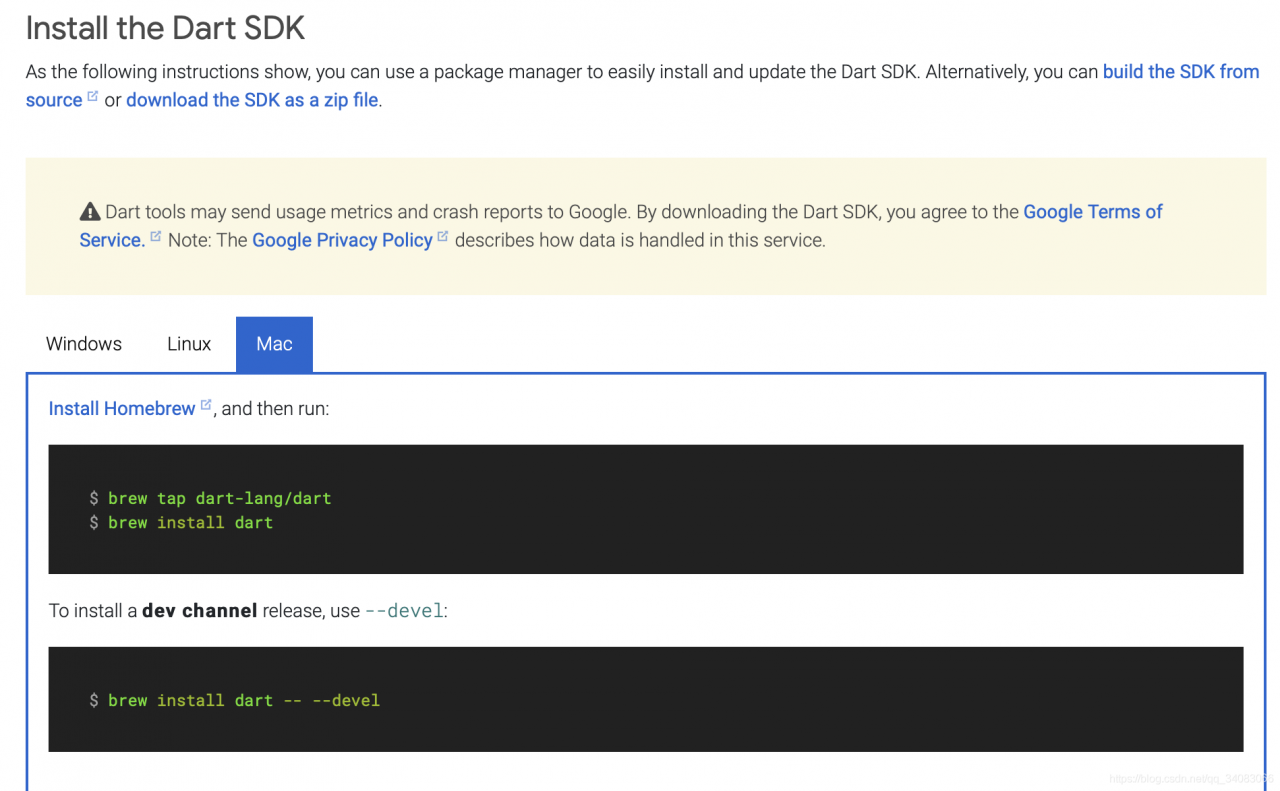Switch to the Linux tab
Screen dimensions: 1280x791
tap(189, 344)
